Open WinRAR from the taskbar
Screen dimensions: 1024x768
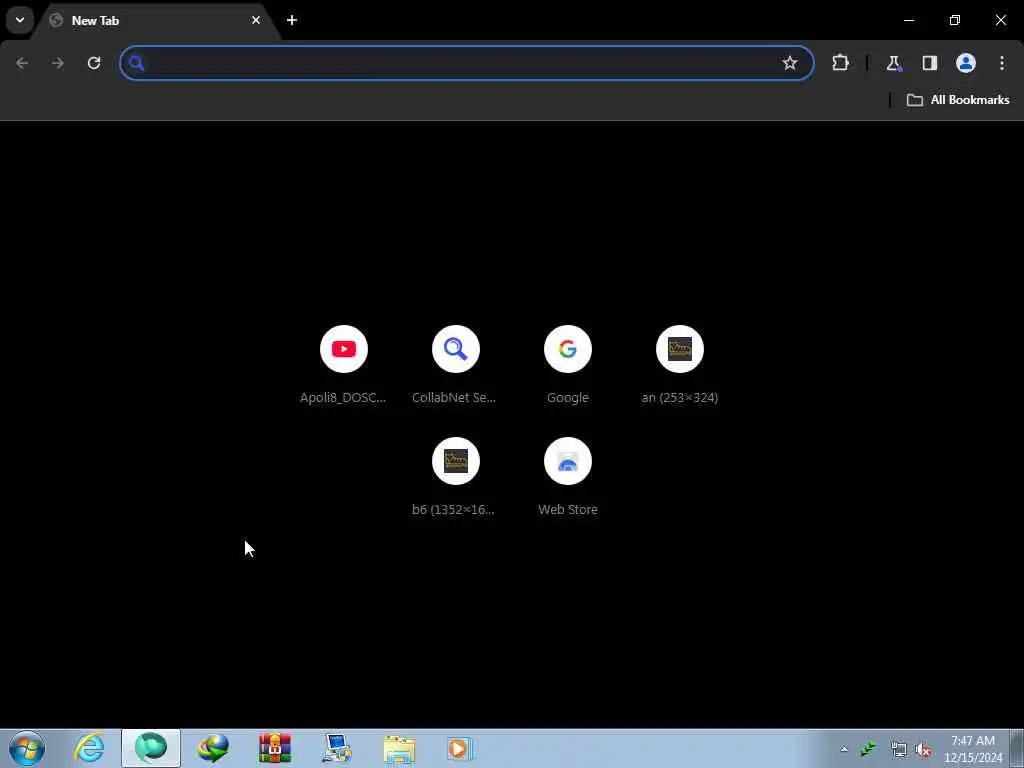tap(275, 748)
